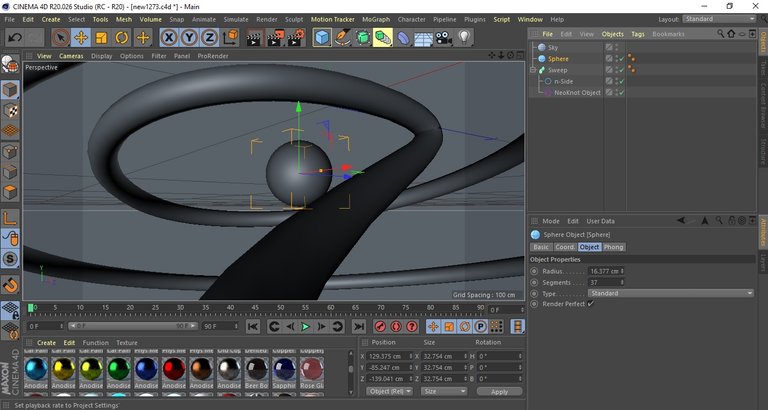Switch to Model mode cube icon

click(10, 90)
